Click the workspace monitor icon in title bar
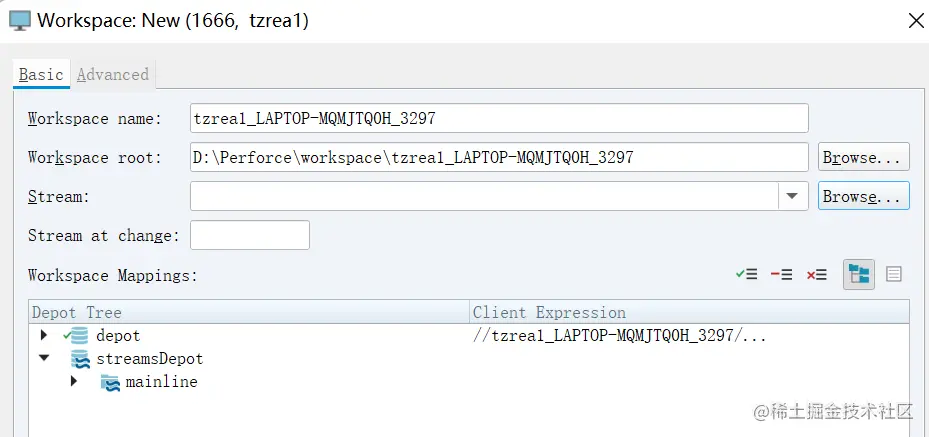This screenshot has height=437, width=929. [x=20, y=21]
